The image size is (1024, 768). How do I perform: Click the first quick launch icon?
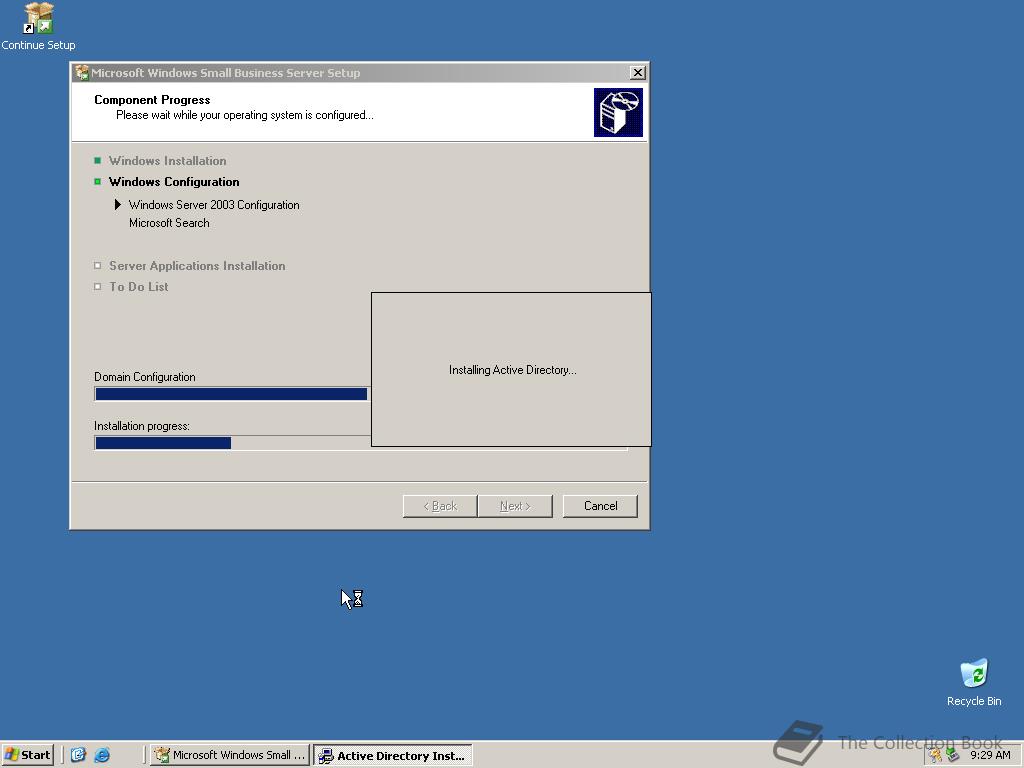[78, 755]
